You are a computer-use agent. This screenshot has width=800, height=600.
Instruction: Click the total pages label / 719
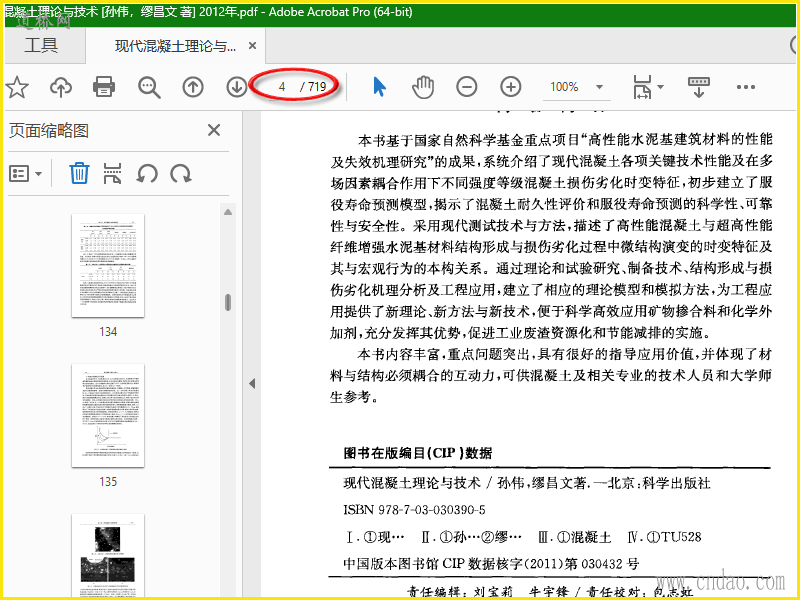pyautogui.click(x=313, y=87)
